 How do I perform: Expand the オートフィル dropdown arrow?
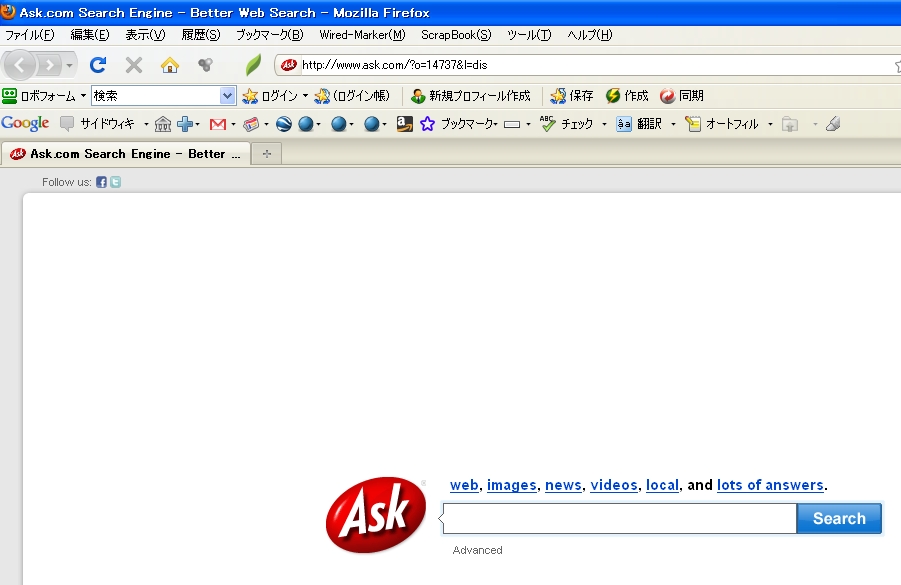(770, 124)
